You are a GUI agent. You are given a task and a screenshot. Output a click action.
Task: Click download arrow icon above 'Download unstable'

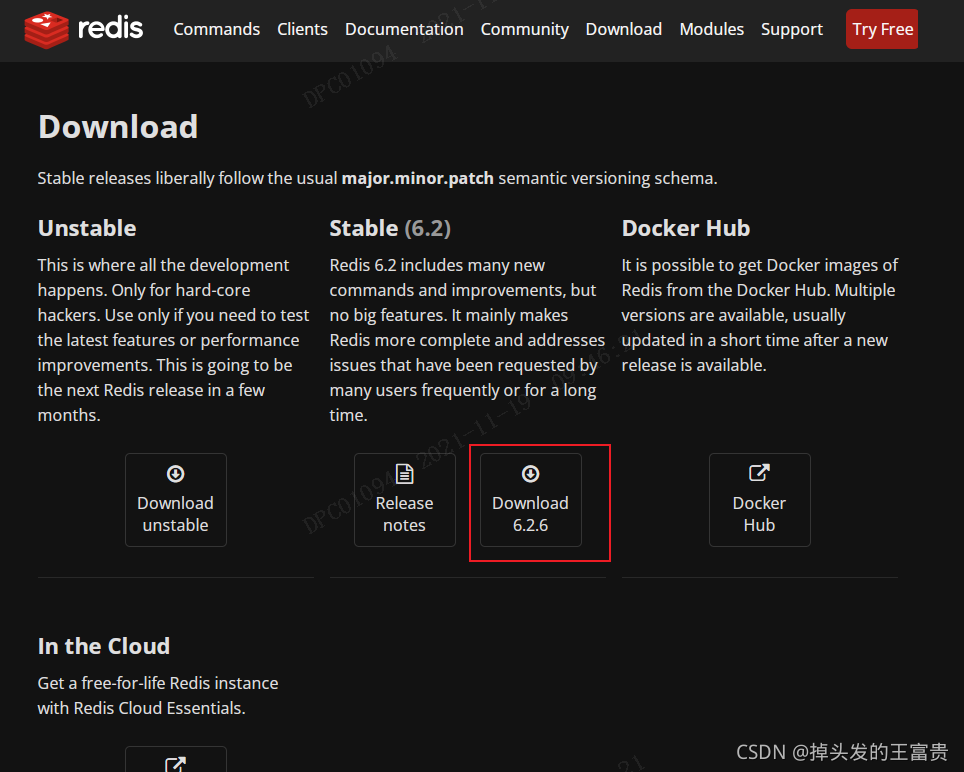[176, 474]
